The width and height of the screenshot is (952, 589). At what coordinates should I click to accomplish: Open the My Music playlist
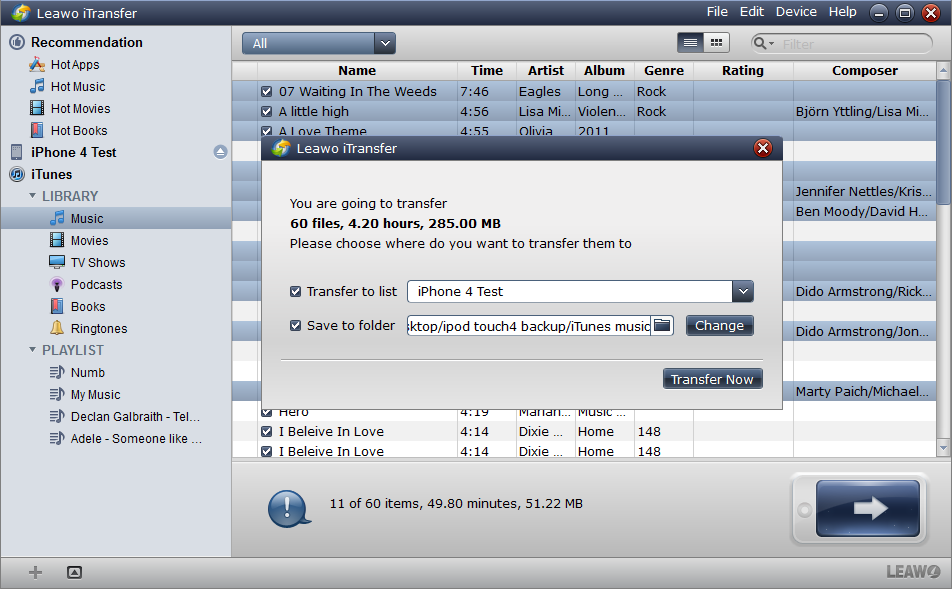(95, 394)
